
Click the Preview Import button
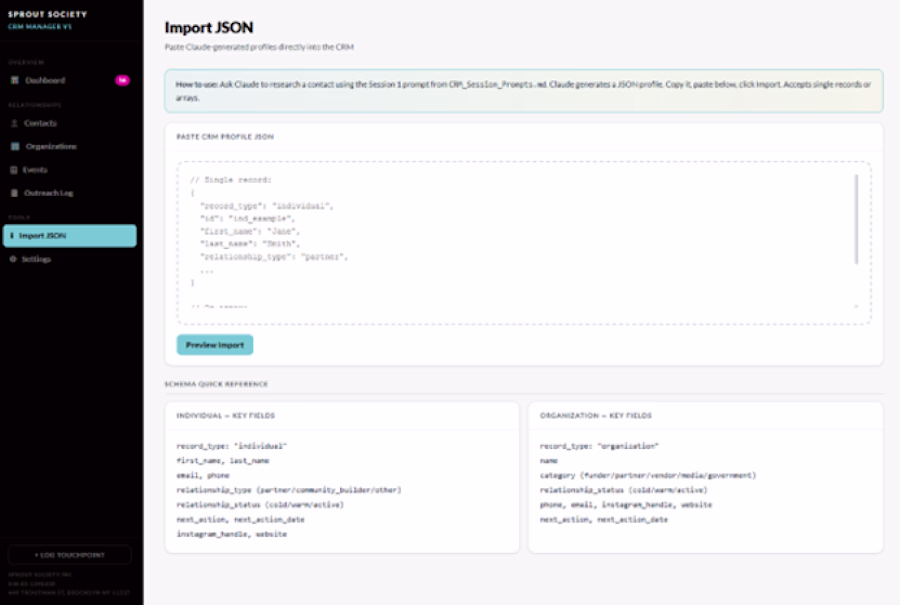pyautogui.click(x=215, y=345)
